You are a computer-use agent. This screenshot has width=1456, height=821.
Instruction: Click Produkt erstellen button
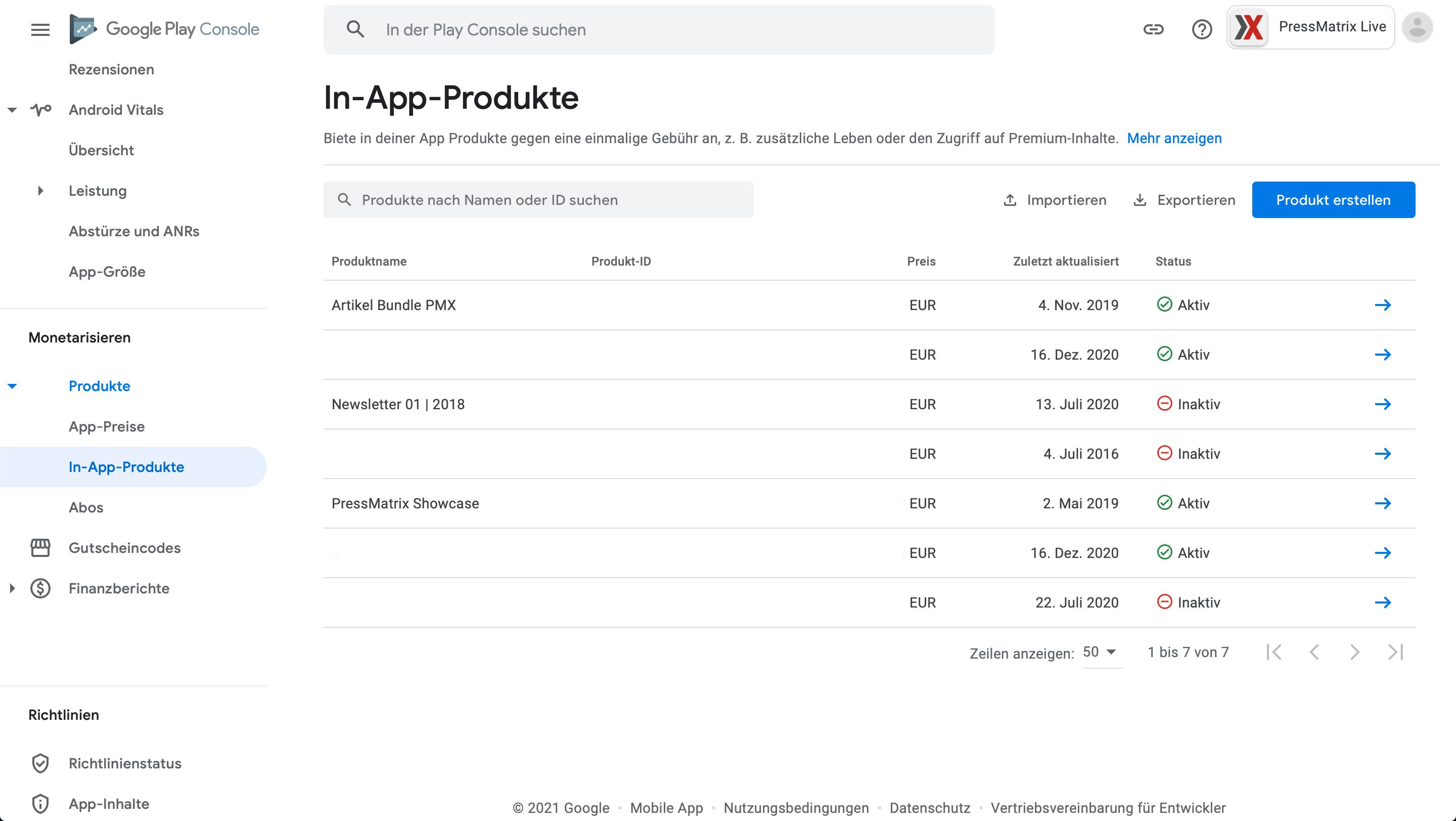tap(1333, 200)
